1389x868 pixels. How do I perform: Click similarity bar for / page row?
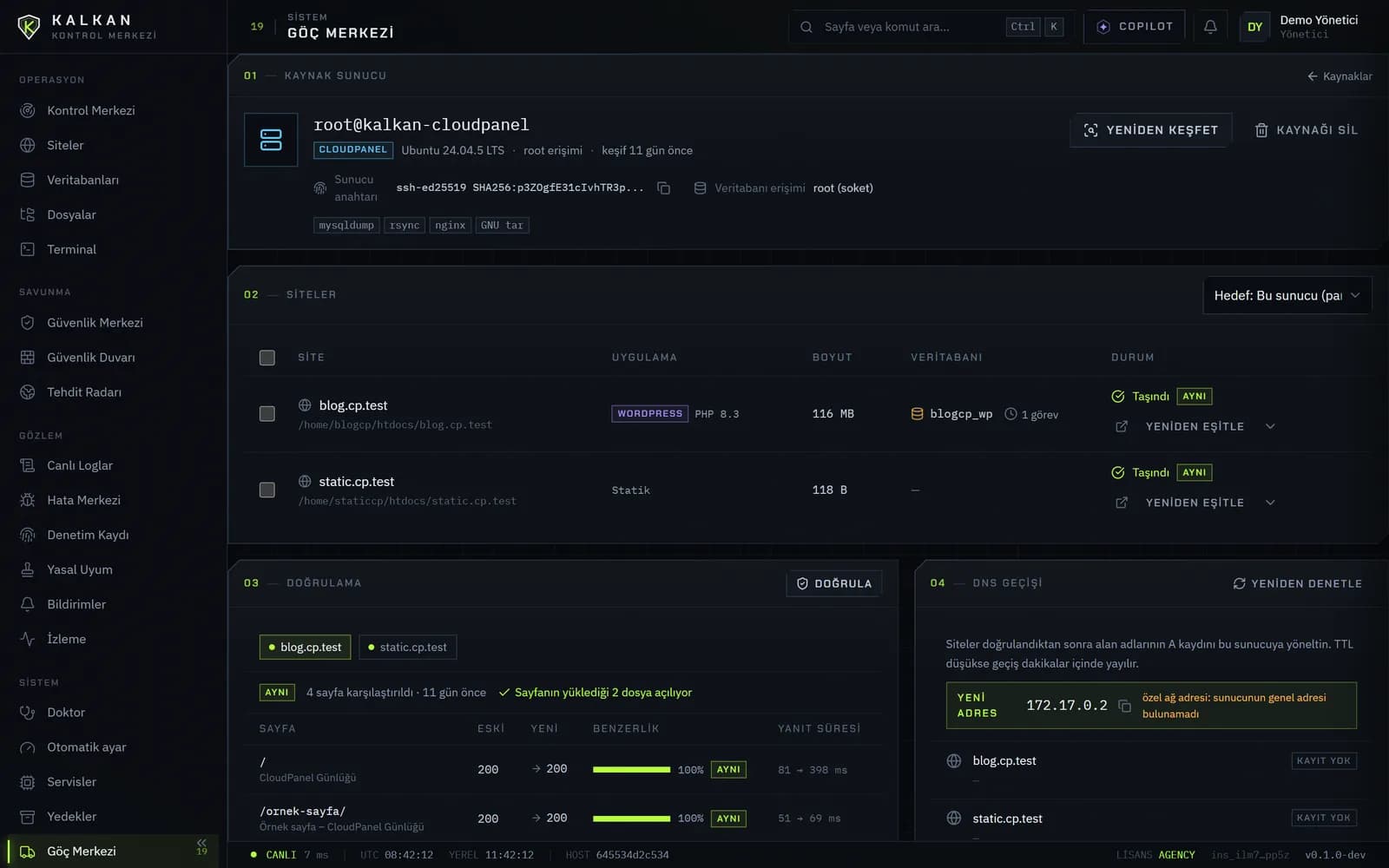(x=631, y=770)
